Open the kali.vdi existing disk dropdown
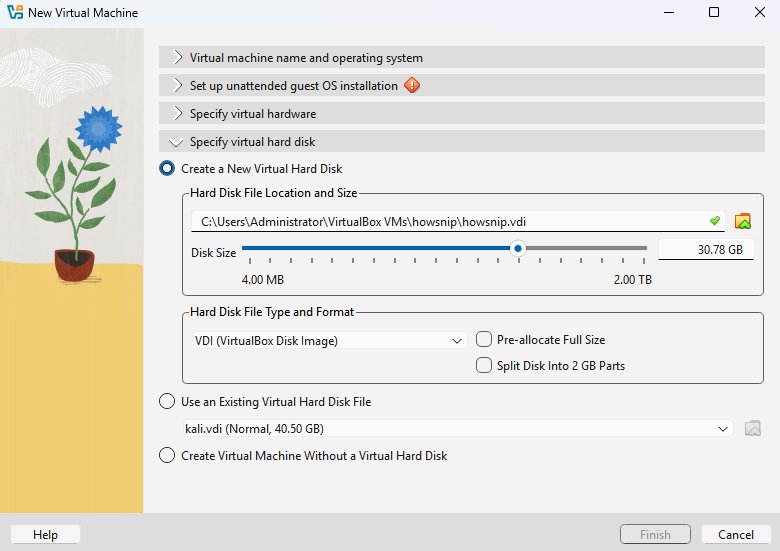780x551 pixels. [457, 429]
